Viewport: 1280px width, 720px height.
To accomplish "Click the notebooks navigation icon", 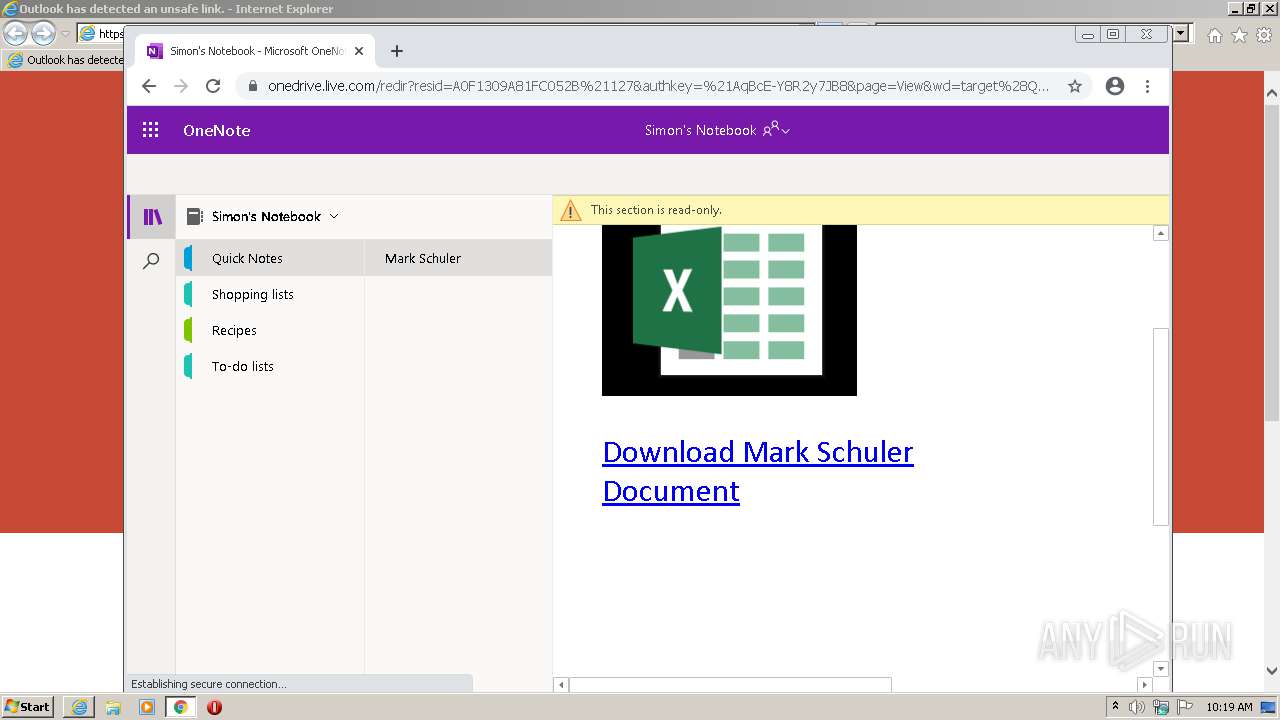I will coord(152,217).
